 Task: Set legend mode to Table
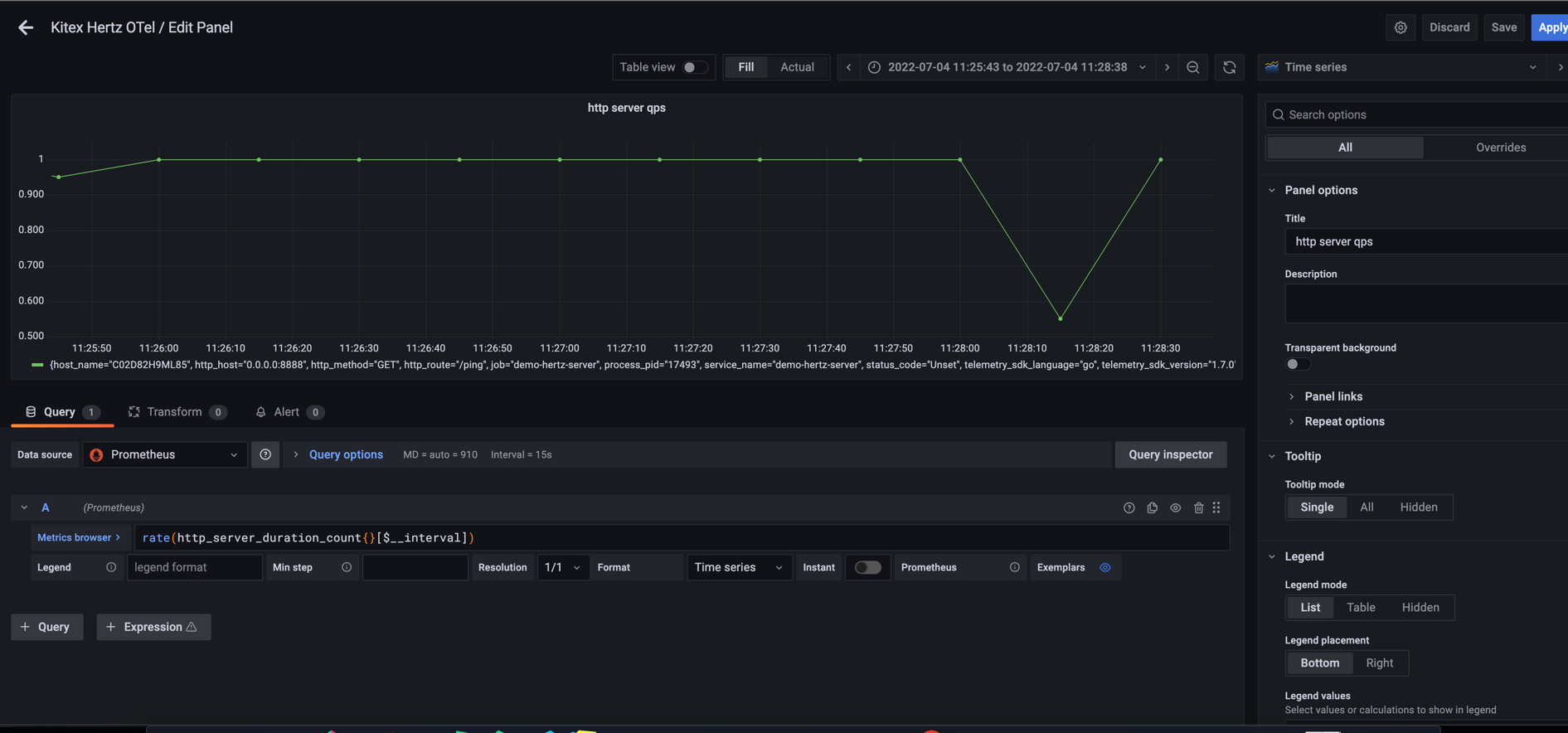coord(1361,608)
